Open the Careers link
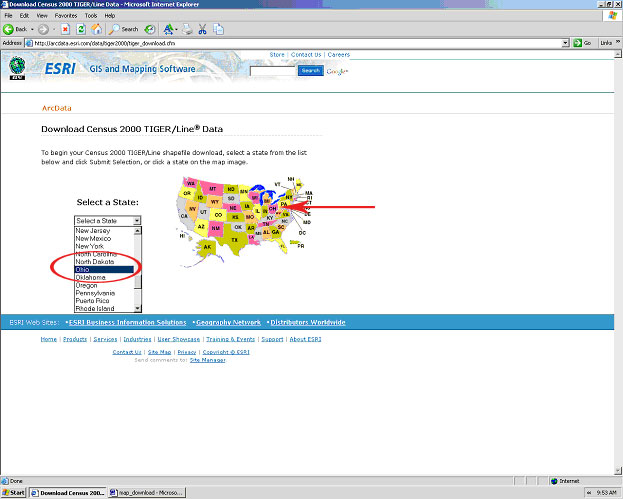 pyautogui.click(x=339, y=55)
